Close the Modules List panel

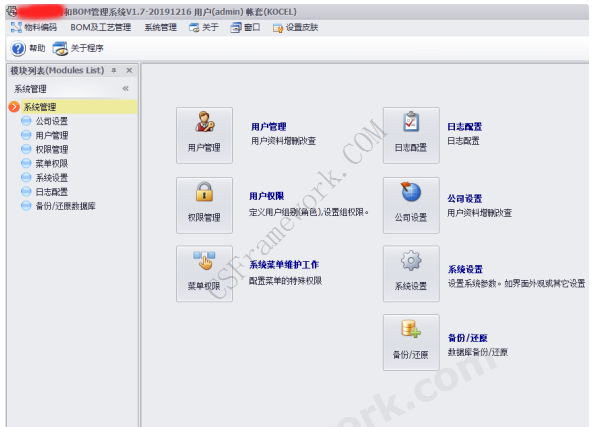129,70
